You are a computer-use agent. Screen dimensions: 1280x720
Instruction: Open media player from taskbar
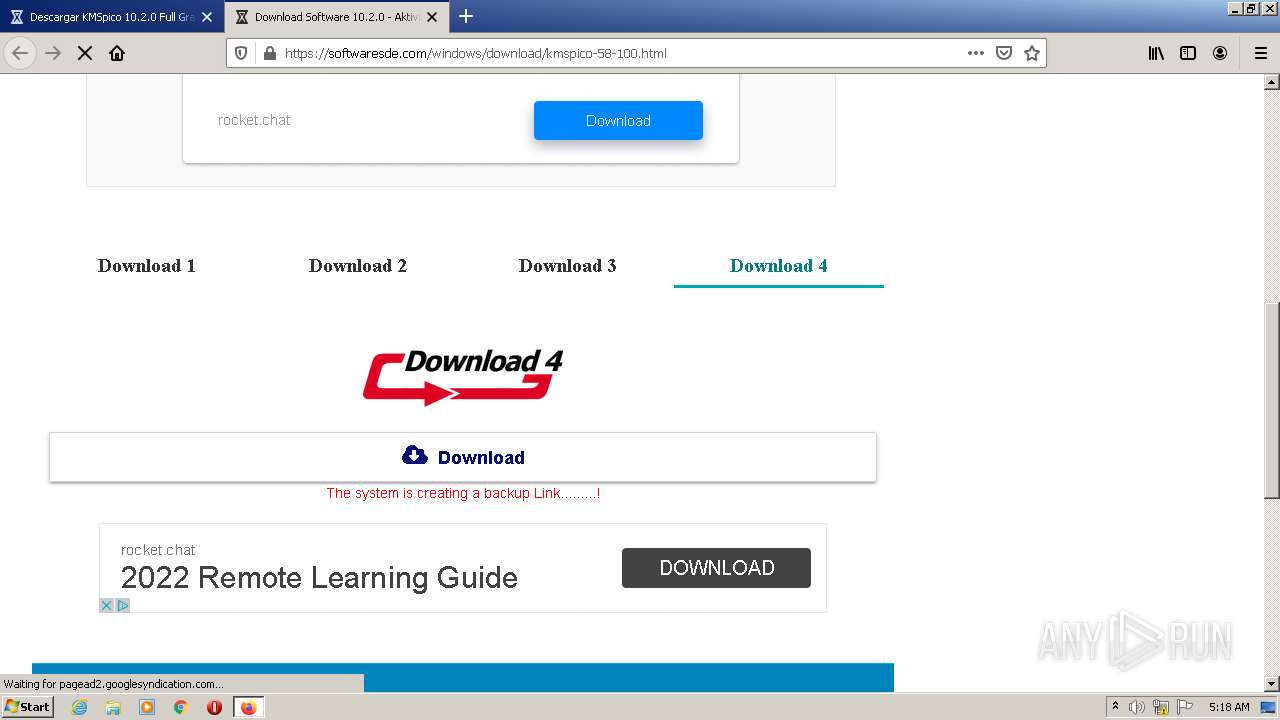(x=147, y=707)
